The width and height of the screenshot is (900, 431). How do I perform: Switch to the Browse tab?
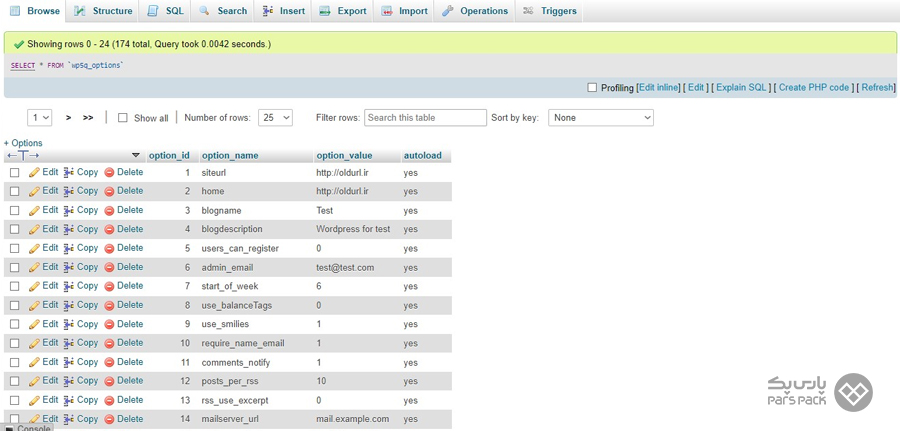[34, 11]
